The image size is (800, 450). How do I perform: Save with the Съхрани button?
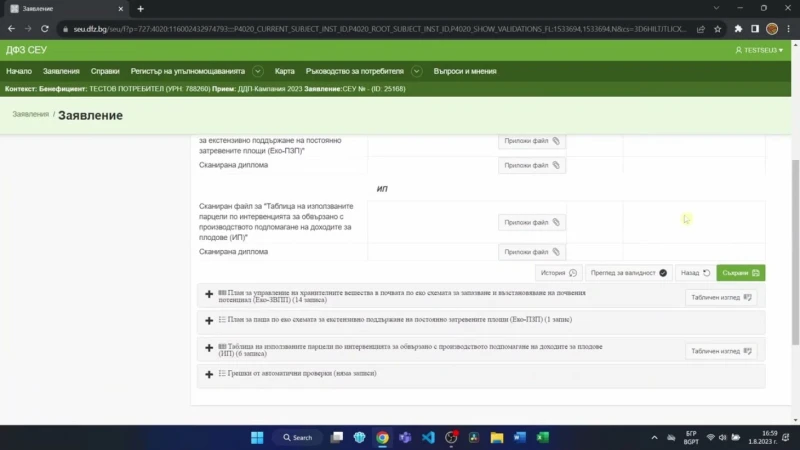pyautogui.click(x=740, y=273)
